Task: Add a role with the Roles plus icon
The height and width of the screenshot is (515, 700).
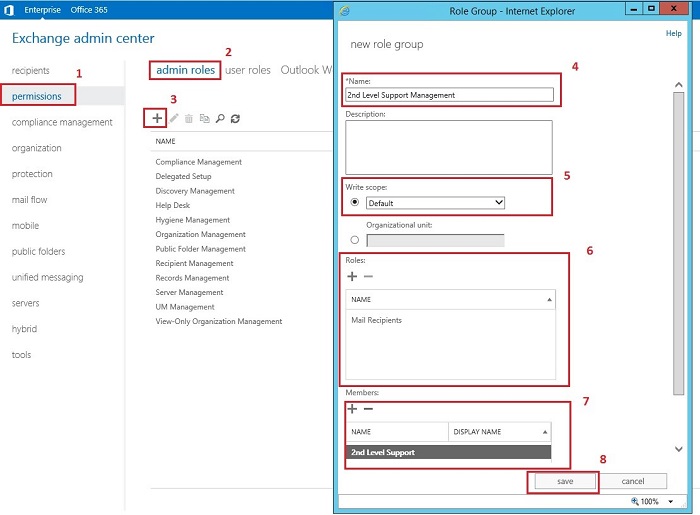Action: pos(352,277)
